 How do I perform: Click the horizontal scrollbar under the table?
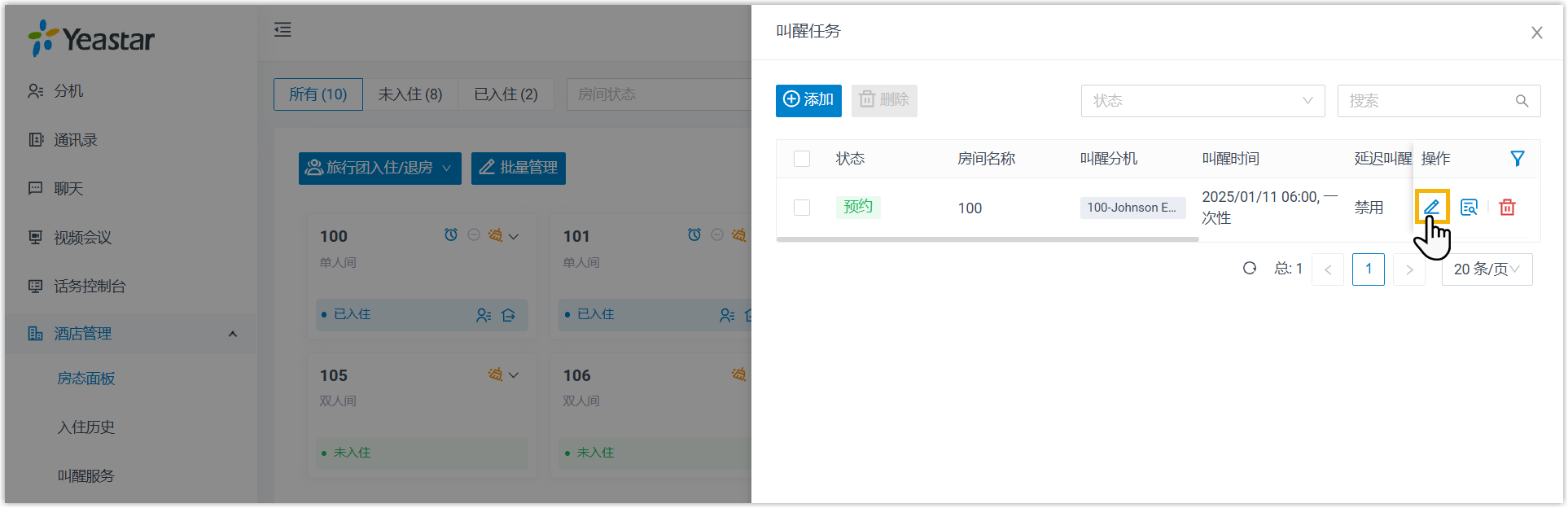[987, 239]
